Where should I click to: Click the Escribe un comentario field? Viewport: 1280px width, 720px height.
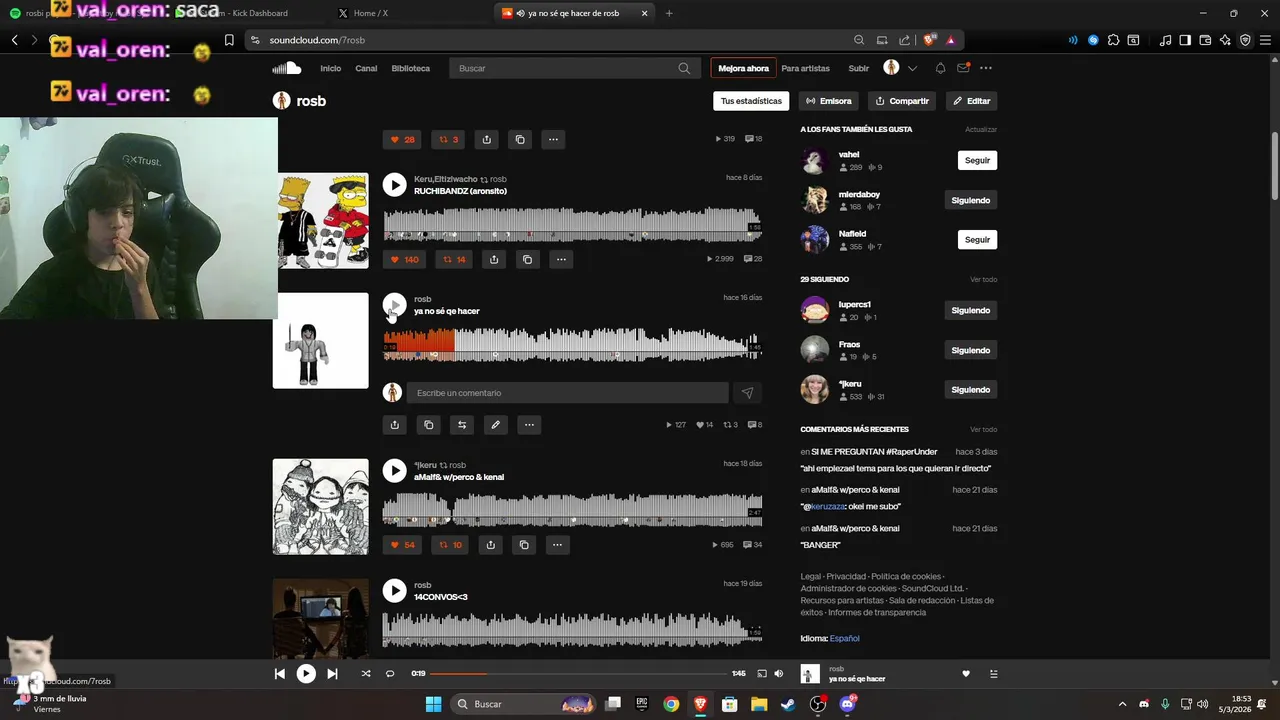click(x=567, y=393)
